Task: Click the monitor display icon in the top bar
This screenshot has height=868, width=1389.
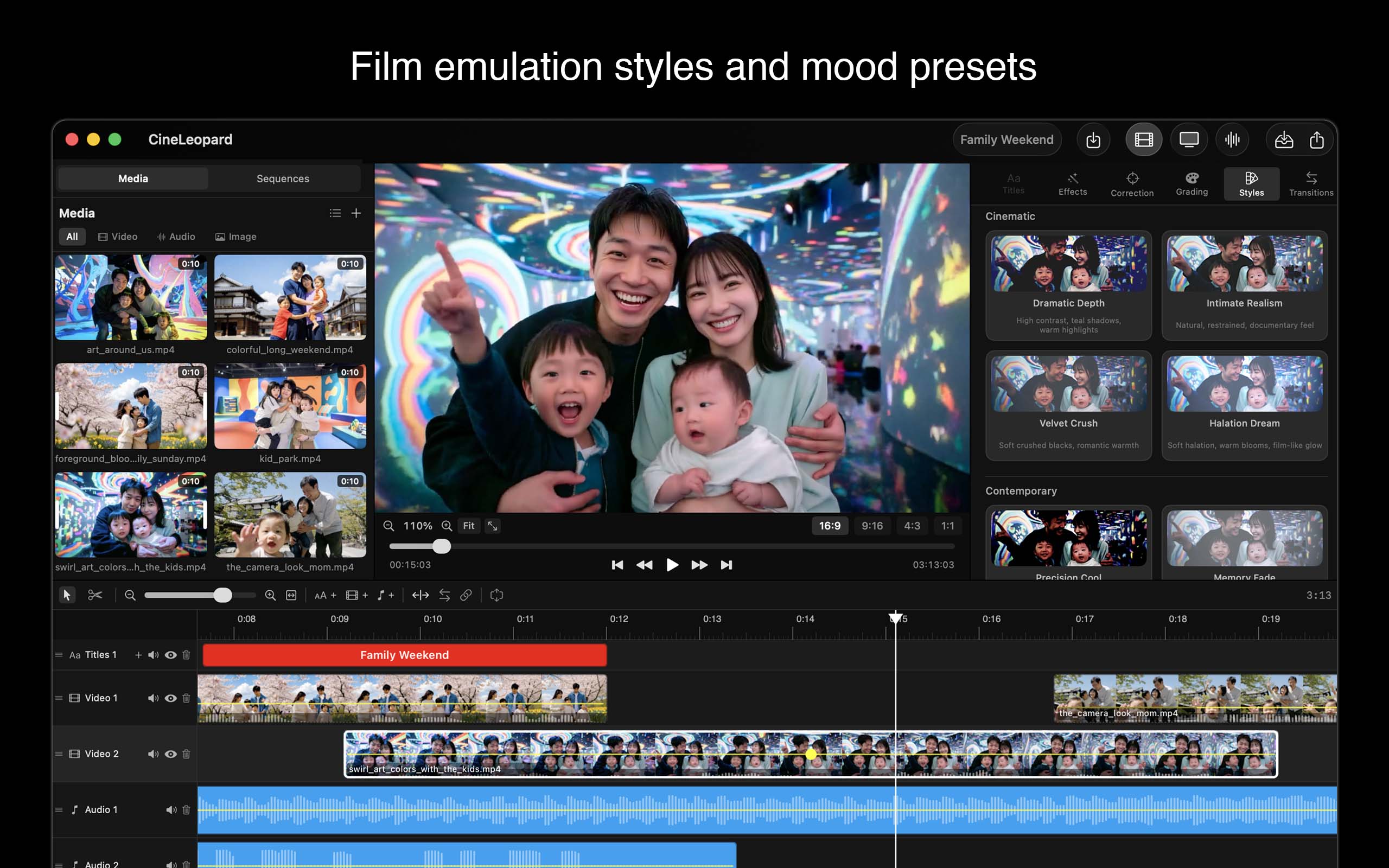Action: tap(1189, 139)
